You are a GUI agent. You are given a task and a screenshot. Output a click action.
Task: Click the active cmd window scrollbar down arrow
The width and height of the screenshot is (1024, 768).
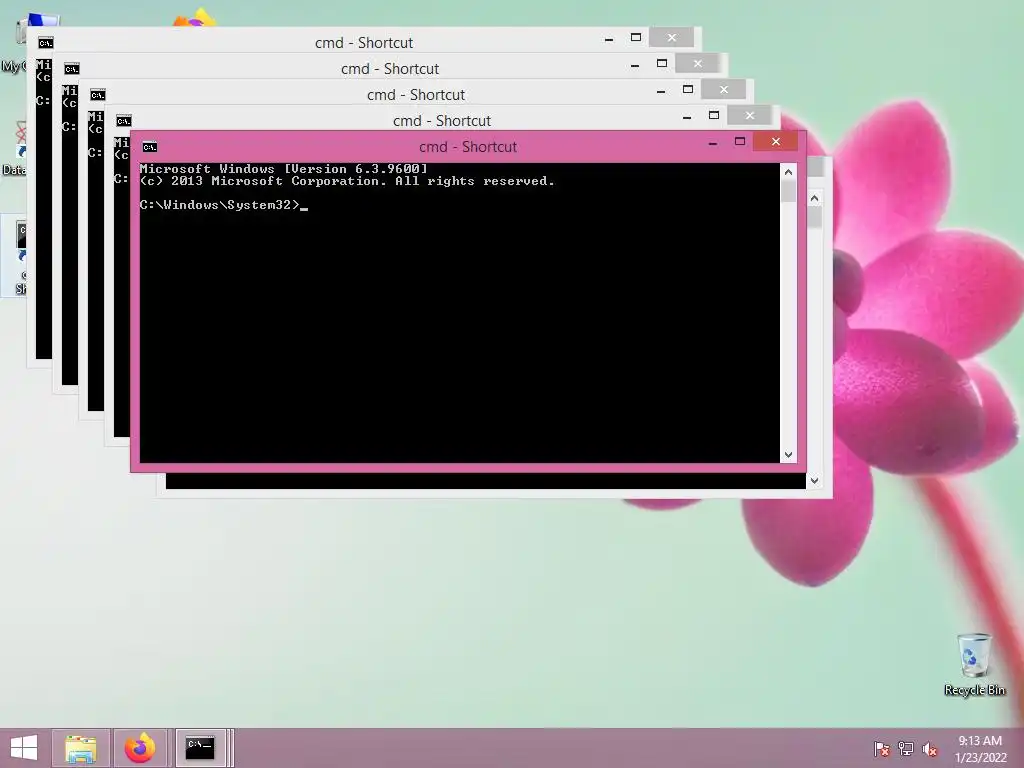[x=788, y=455]
